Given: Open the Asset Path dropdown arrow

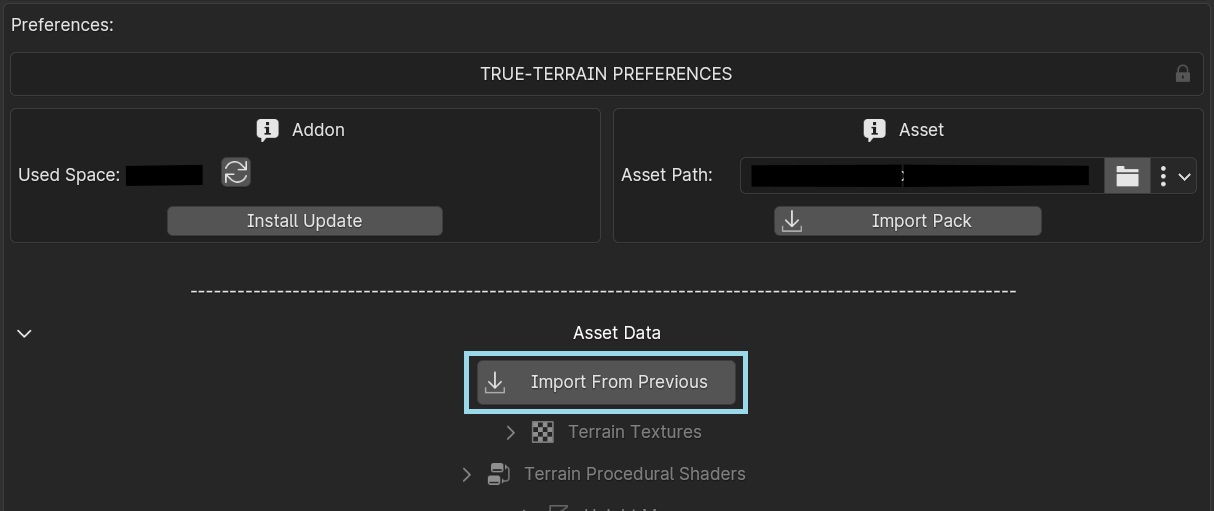Looking at the screenshot, I should 1185,176.
